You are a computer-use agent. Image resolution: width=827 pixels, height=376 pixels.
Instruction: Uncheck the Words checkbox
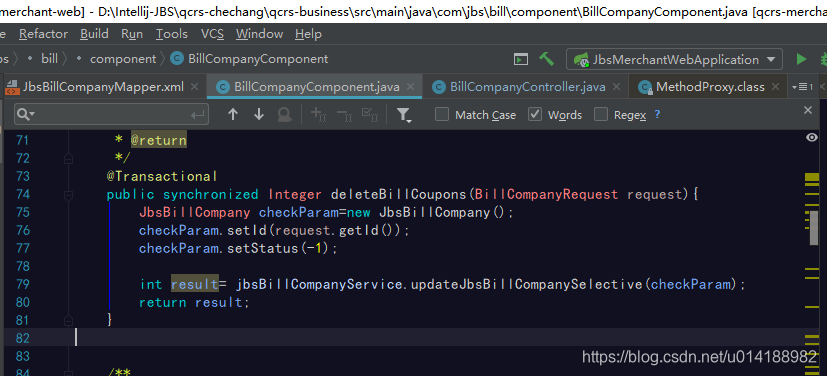click(x=535, y=114)
